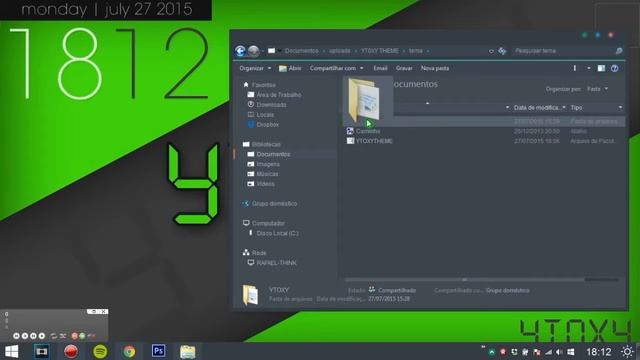
Task: Click YTOXY THEME in the address breadcrumb
Action: coord(380,51)
